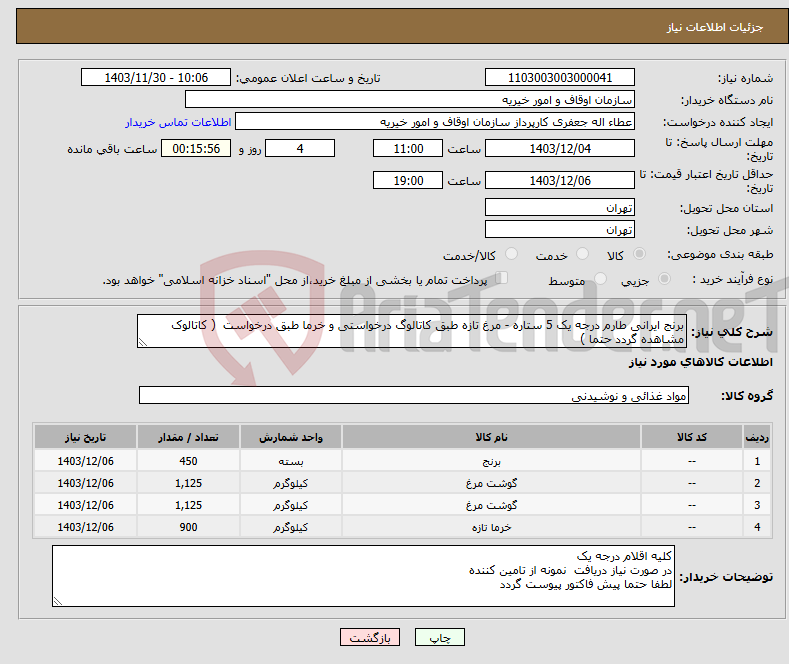Click the ردیف column header
Screen dimensions: 789x664
pos(757,437)
